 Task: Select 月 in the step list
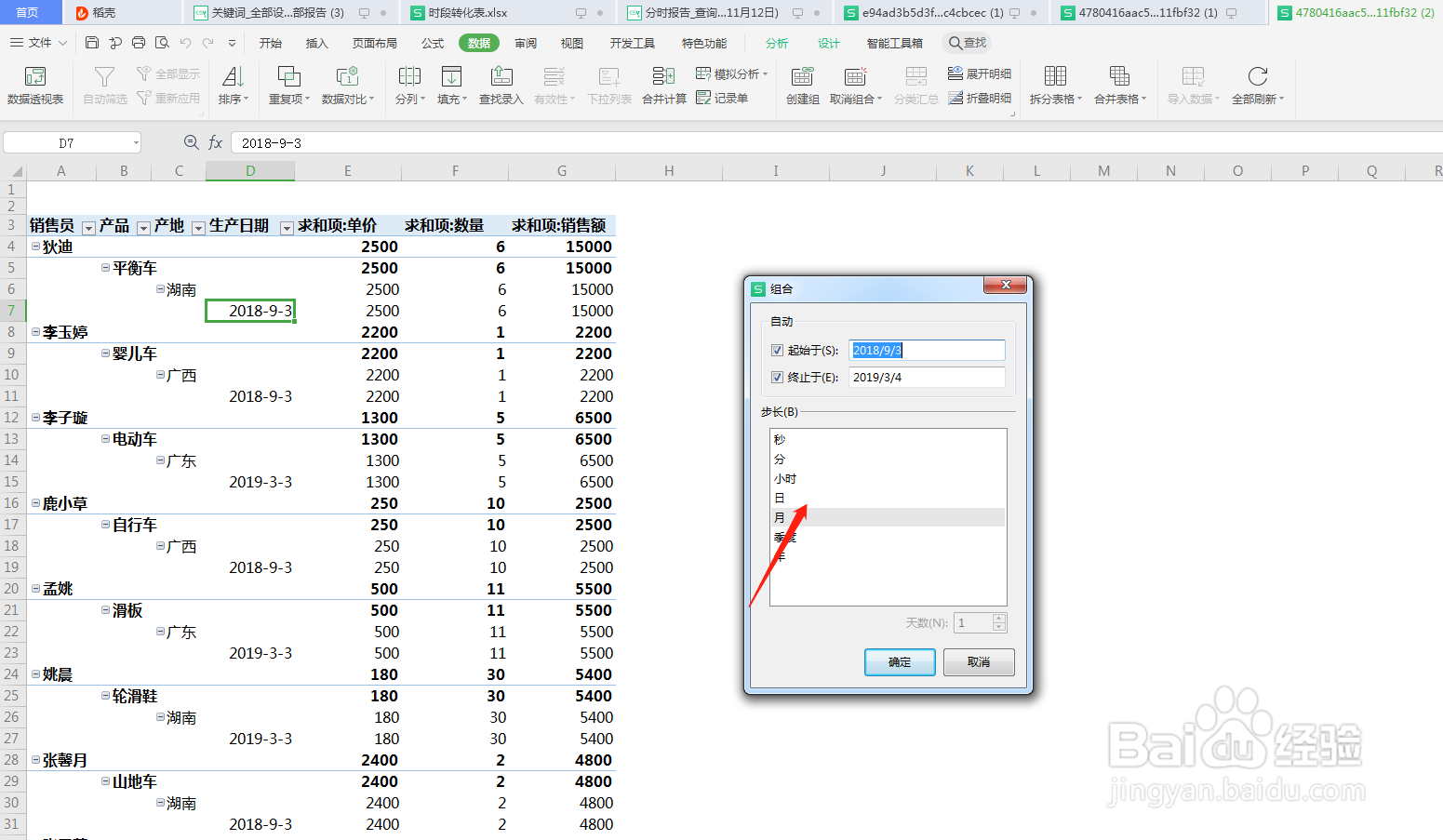click(x=888, y=517)
